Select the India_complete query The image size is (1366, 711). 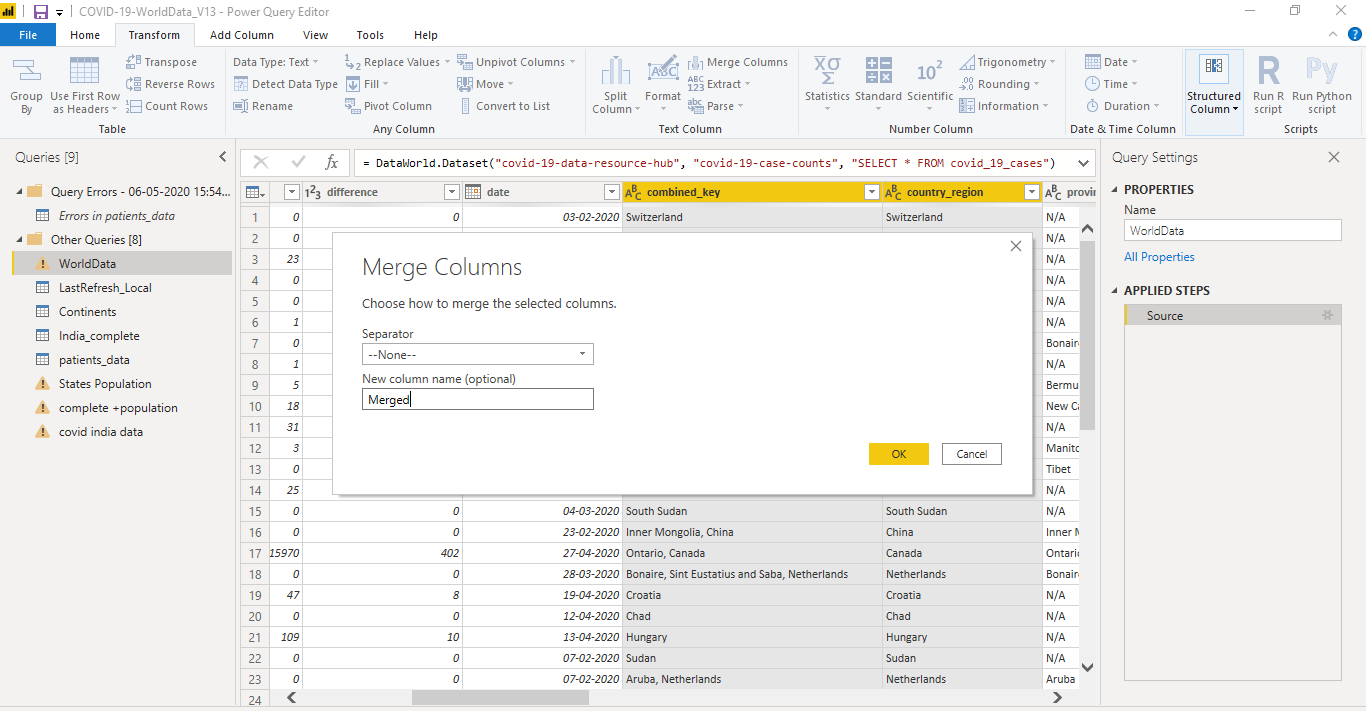[x=121, y=336]
